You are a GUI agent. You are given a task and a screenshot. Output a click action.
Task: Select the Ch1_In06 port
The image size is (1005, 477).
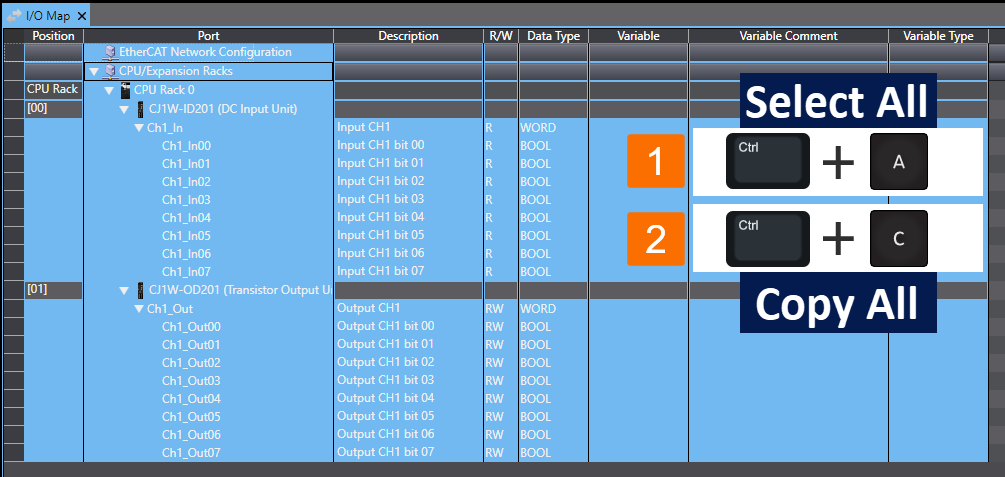[x=187, y=253]
